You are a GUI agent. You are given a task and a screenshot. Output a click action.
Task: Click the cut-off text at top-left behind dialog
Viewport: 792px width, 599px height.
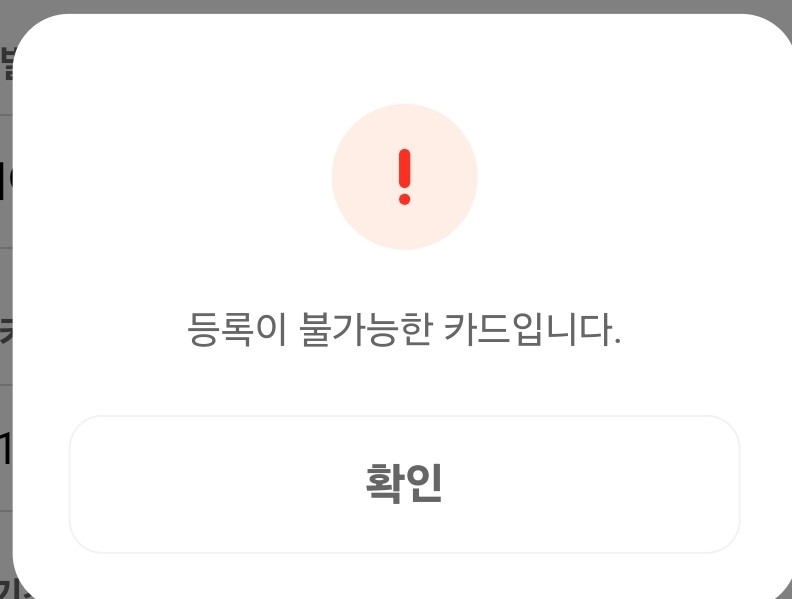click(8, 63)
